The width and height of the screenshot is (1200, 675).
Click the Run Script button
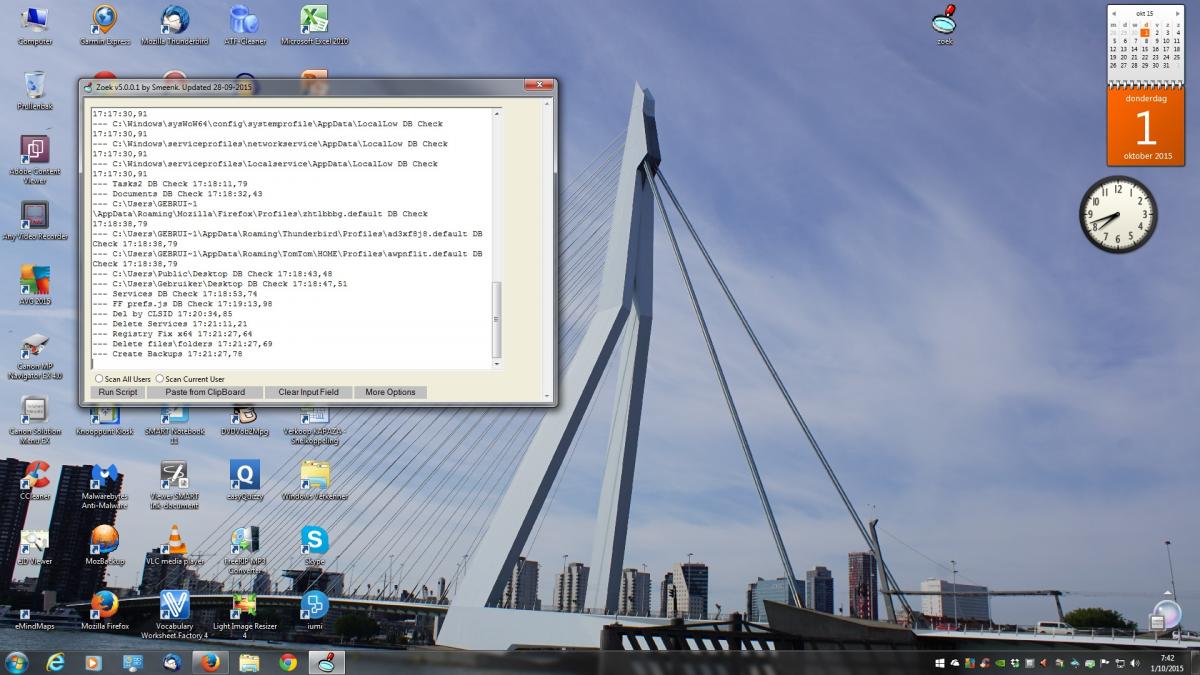[118, 392]
